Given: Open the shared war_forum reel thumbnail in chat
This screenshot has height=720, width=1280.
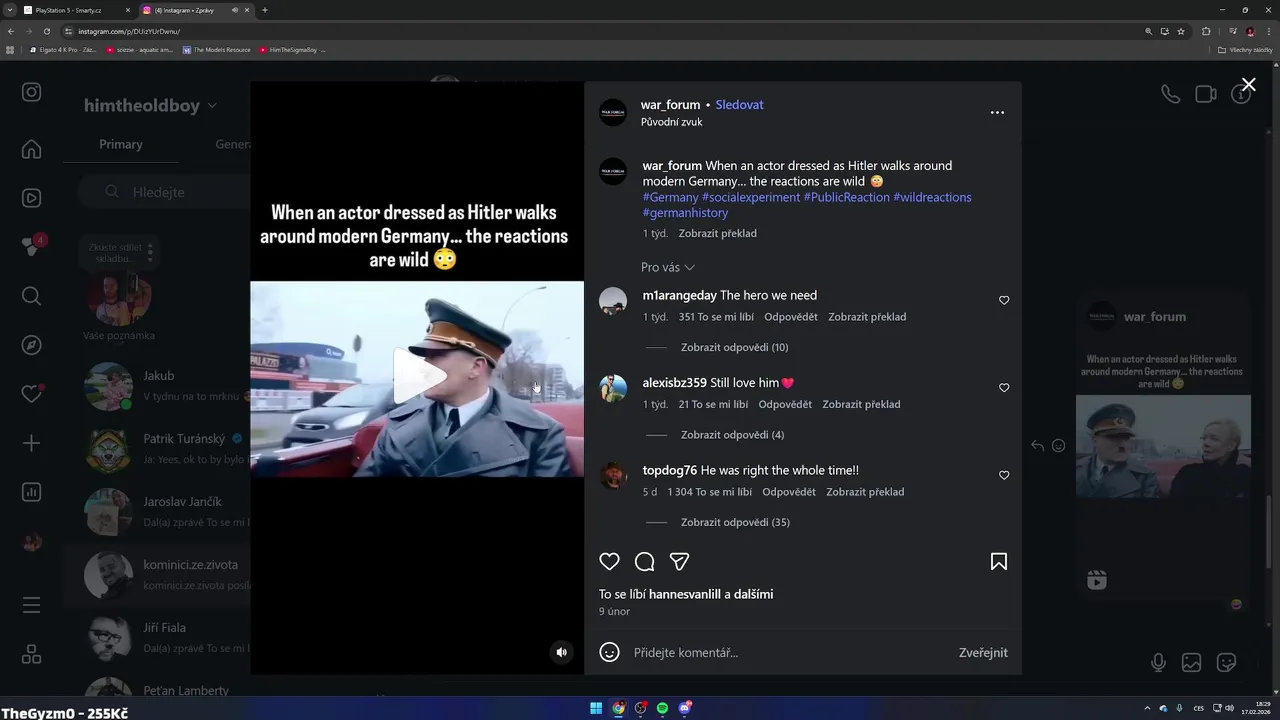Looking at the screenshot, I should coord(1163,446).
